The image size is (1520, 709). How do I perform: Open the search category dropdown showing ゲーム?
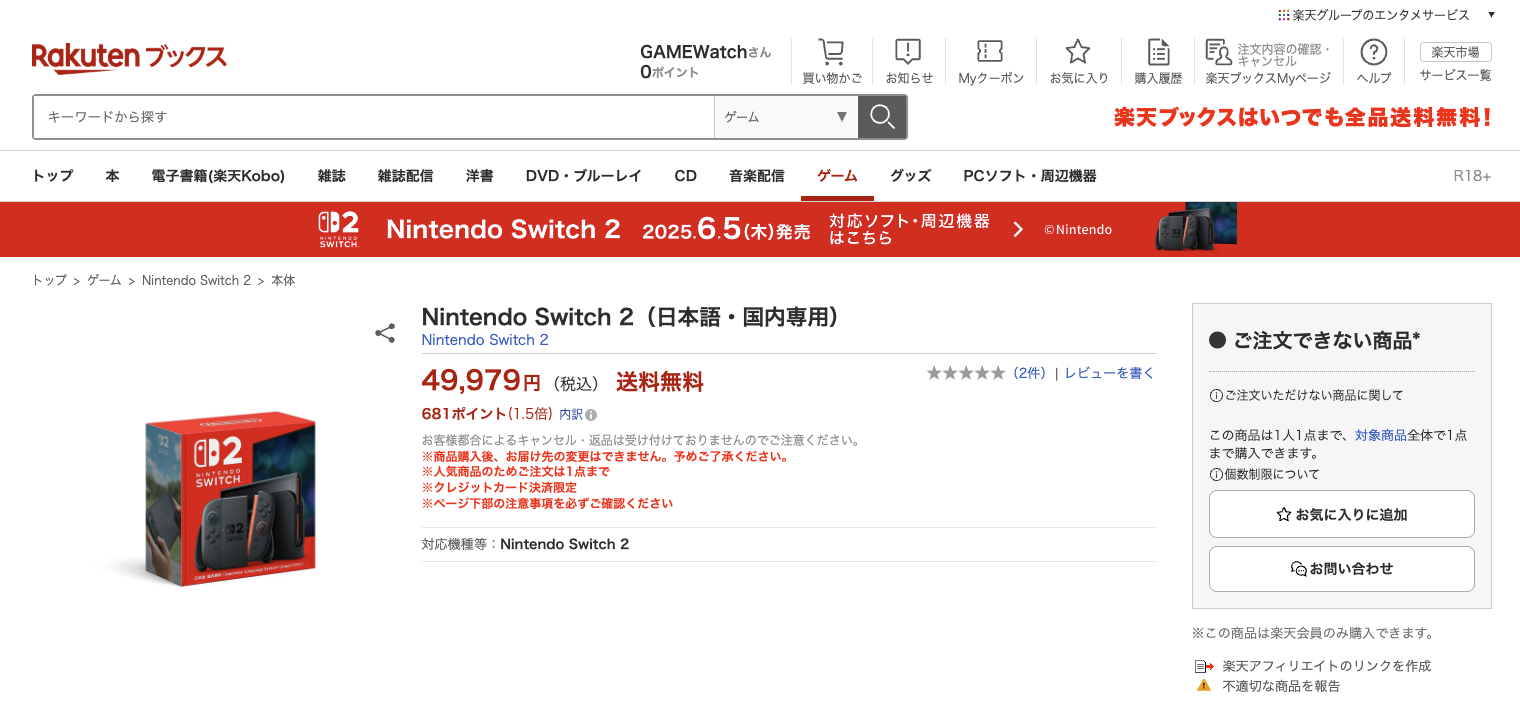(786, 117)
